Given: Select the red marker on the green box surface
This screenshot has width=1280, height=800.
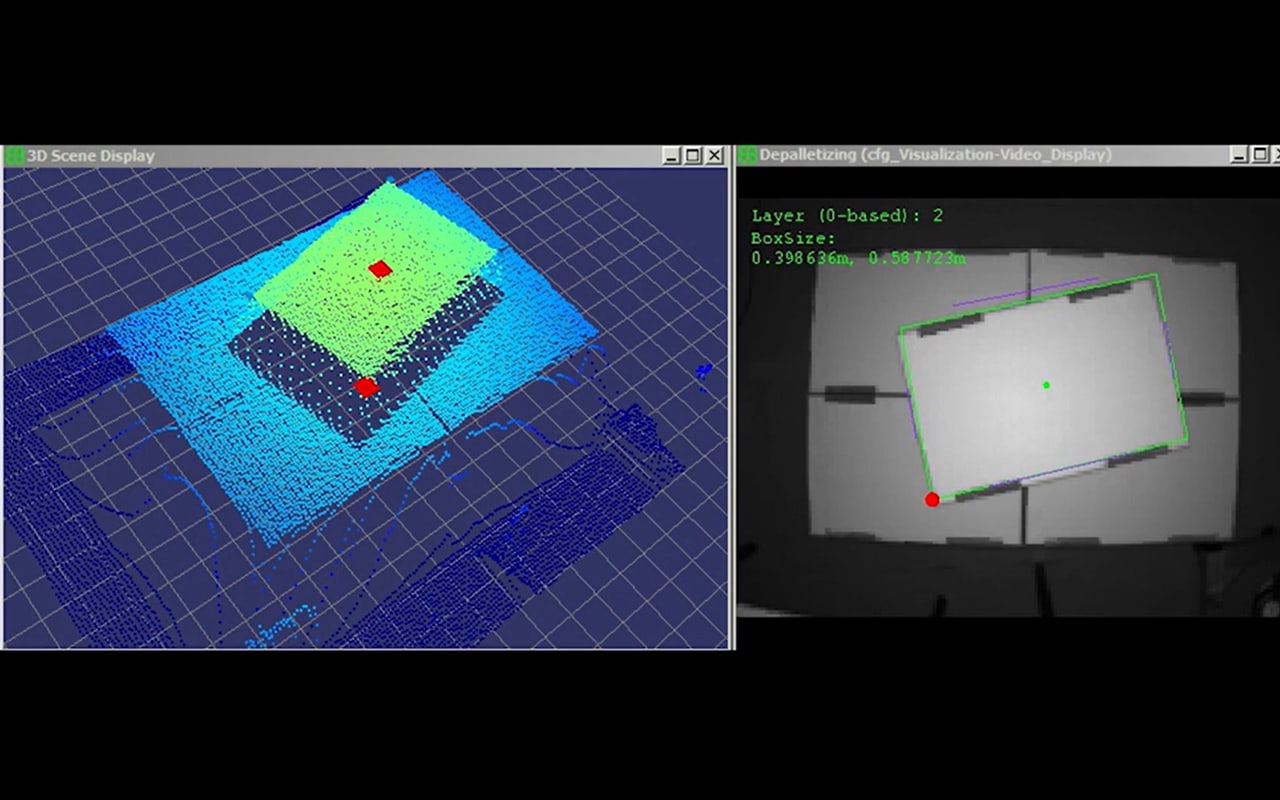Looking at the screenshot, I should [380, 269].
